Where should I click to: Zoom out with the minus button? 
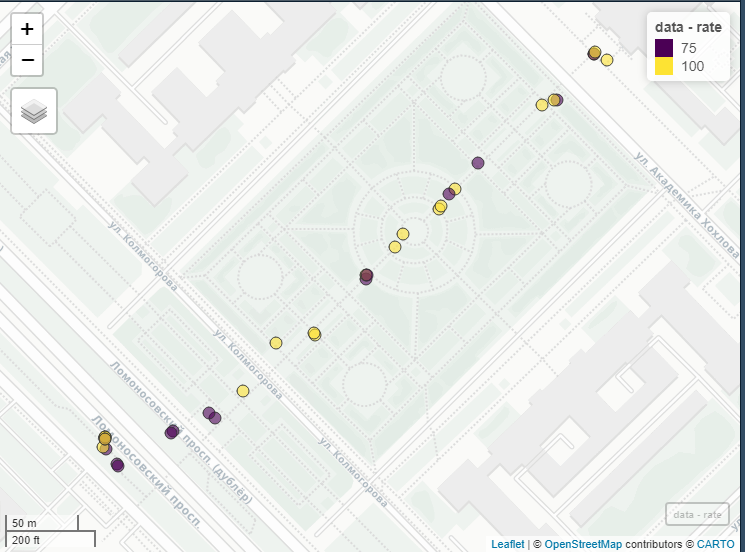[x=27, y=60]
